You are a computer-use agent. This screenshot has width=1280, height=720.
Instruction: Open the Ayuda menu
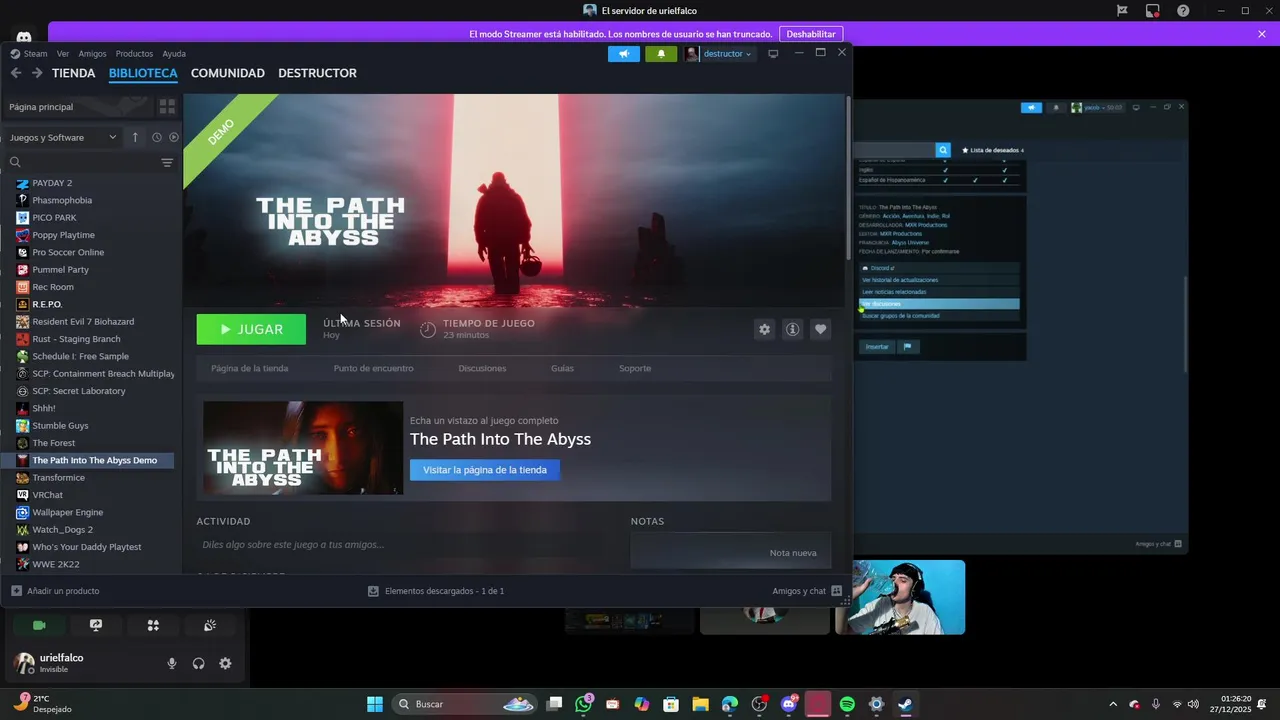174,54
